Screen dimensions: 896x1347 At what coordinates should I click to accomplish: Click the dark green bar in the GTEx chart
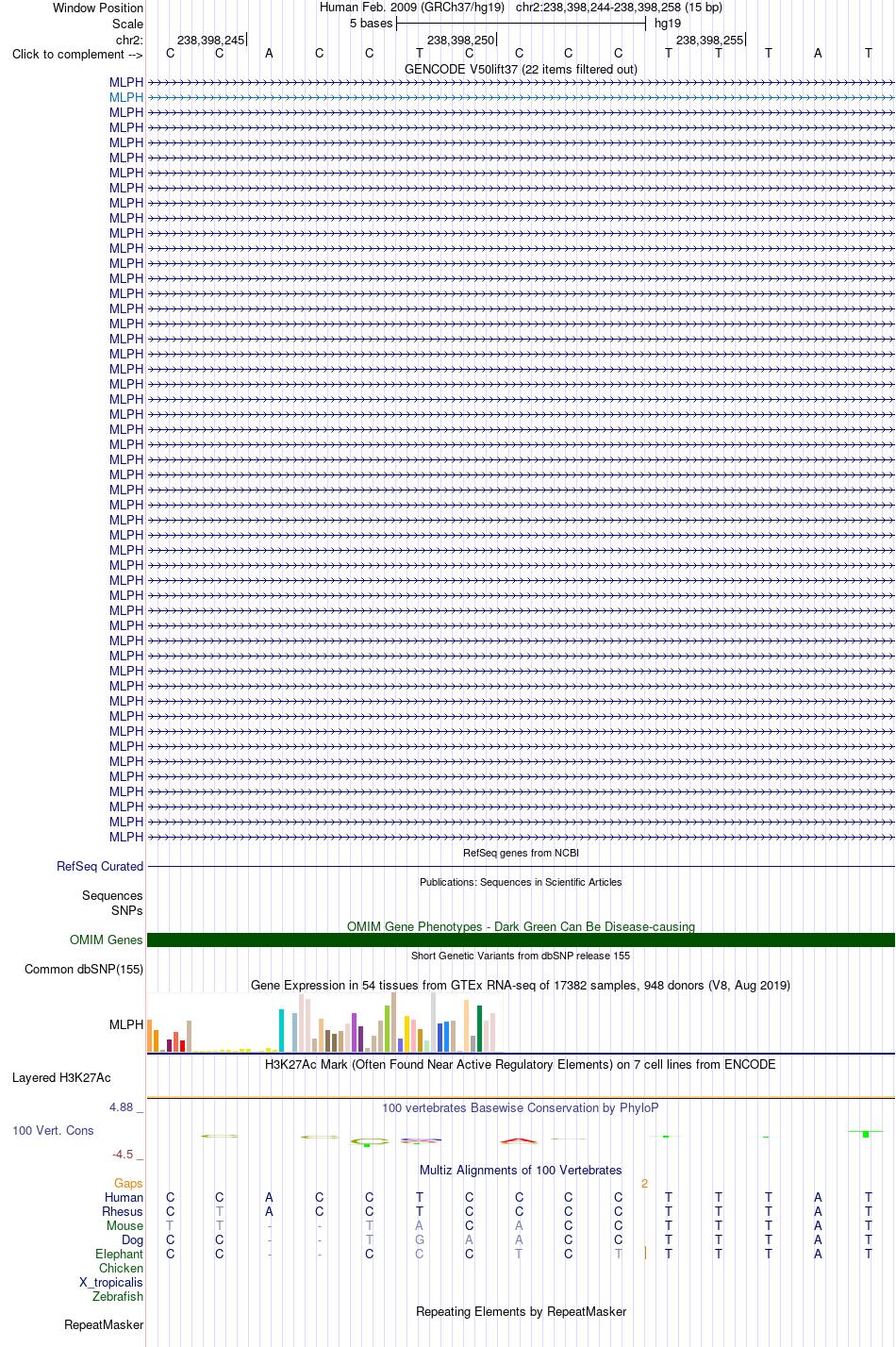[479, 1029]
